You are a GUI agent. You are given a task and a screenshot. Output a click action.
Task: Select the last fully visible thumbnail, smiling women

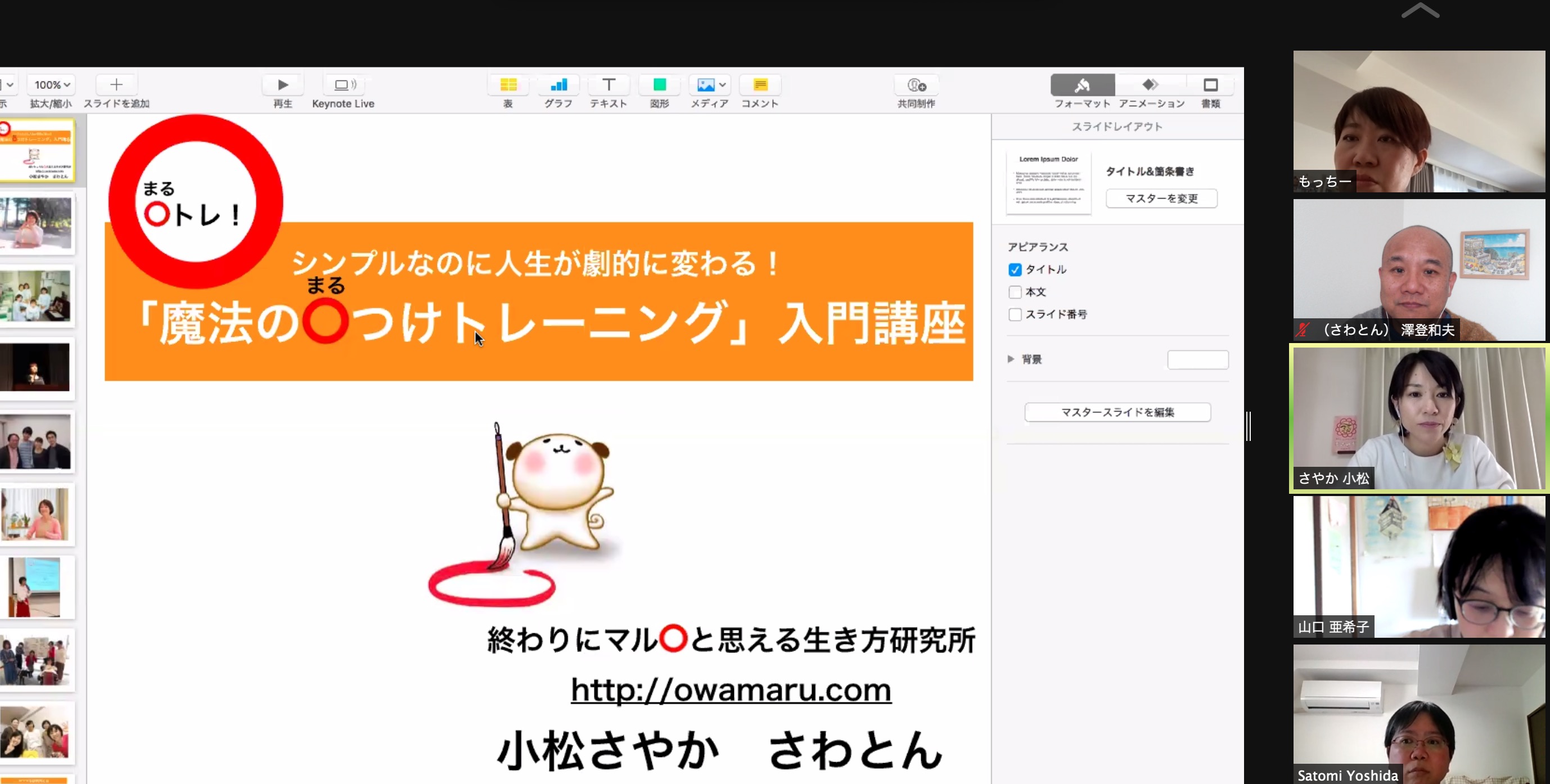click(36, 733)
